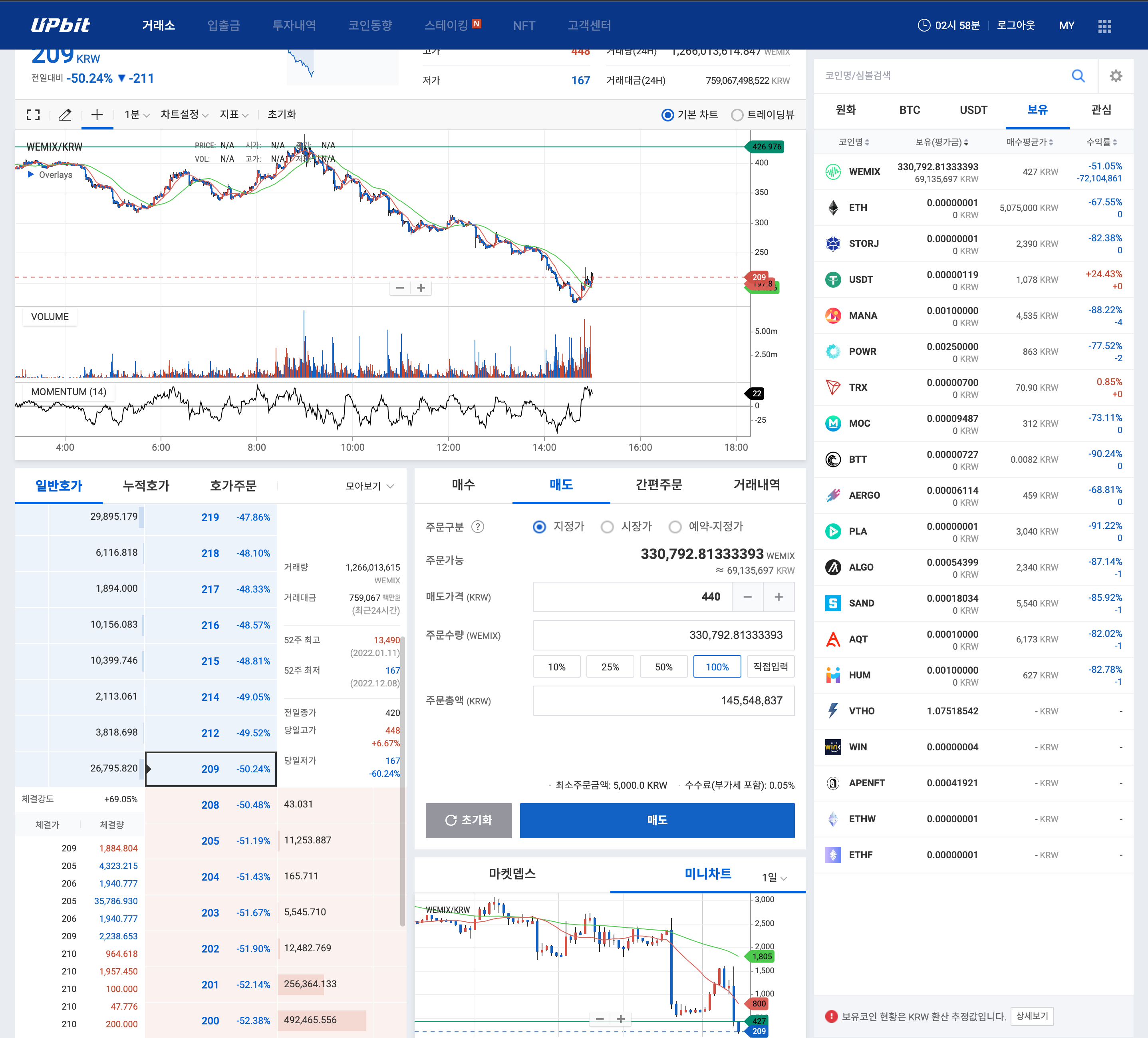This screenshot has width=1148, height=1038.
Task: Open the 1분 interval dropdown
Action: point(137,115)
